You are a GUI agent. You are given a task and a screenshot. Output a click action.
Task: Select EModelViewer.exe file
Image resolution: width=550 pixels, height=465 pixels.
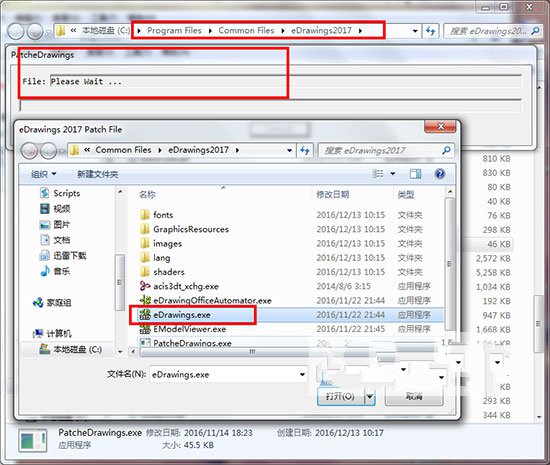coord(183,329)
